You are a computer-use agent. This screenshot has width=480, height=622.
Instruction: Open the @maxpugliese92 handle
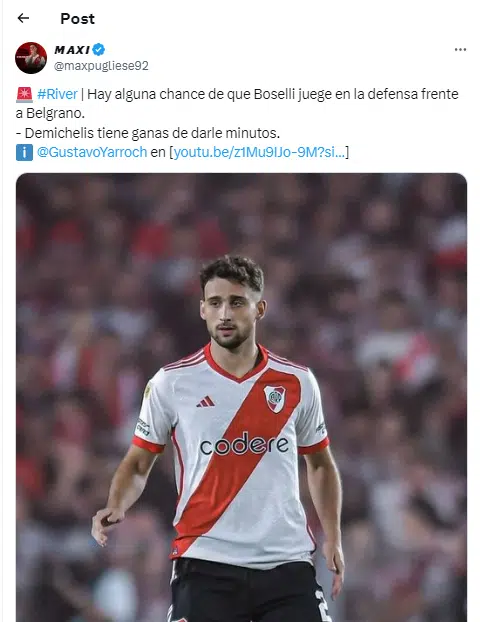point(101,66)
